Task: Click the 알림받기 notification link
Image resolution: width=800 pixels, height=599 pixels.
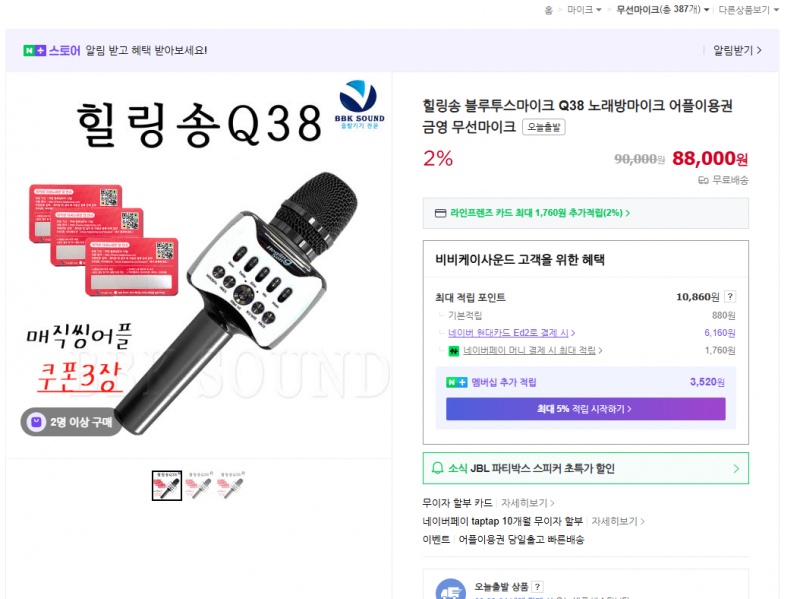Action: click(737, 50)
